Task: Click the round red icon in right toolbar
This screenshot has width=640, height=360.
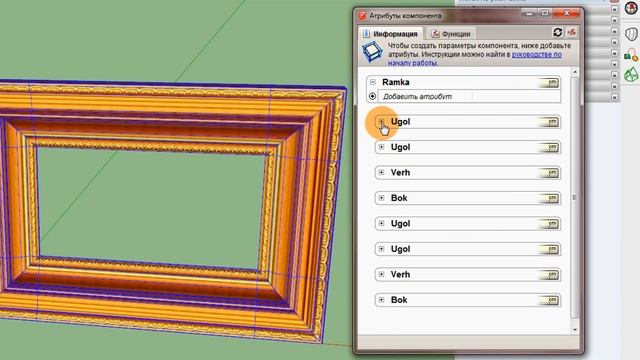Action: coord(631,8)
